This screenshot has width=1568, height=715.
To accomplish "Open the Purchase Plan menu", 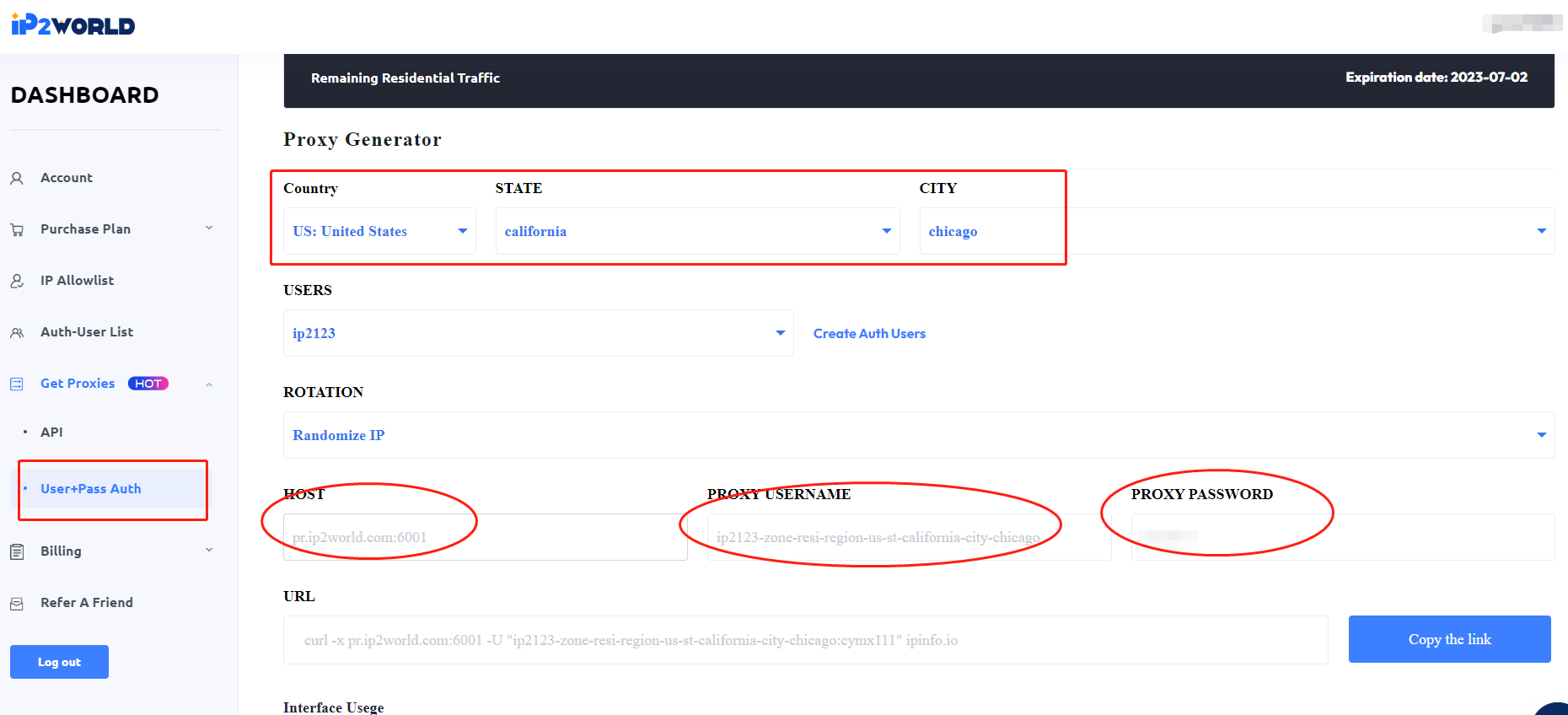I will (85, 229).
